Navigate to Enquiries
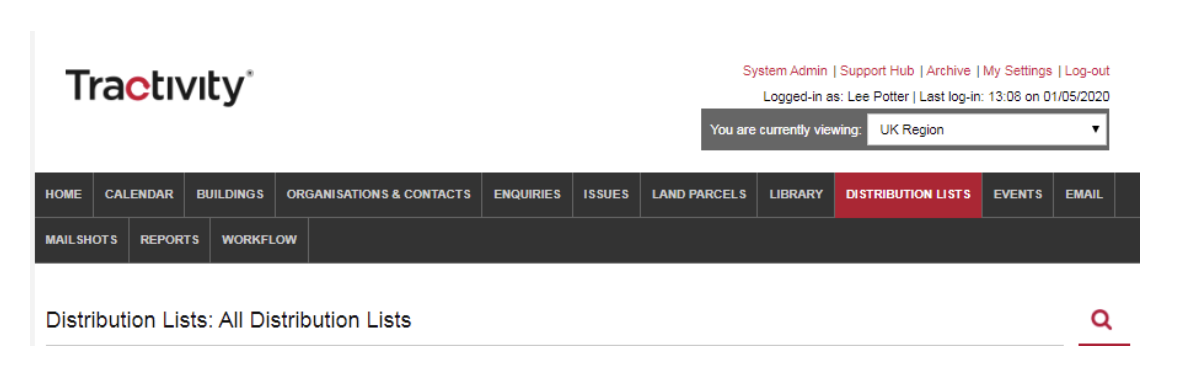Image resolution: width=1182 pixels, height=382 pixels. (527, 194)
